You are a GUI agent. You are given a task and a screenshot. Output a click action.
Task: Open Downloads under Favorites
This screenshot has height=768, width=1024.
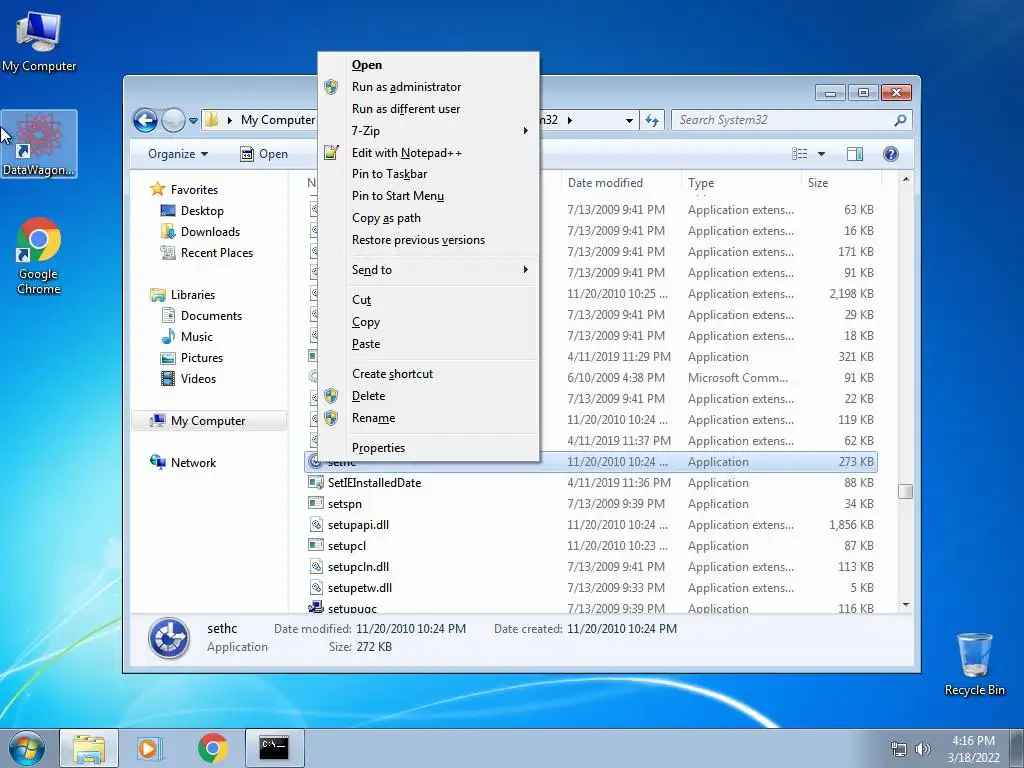coord(210,232)
